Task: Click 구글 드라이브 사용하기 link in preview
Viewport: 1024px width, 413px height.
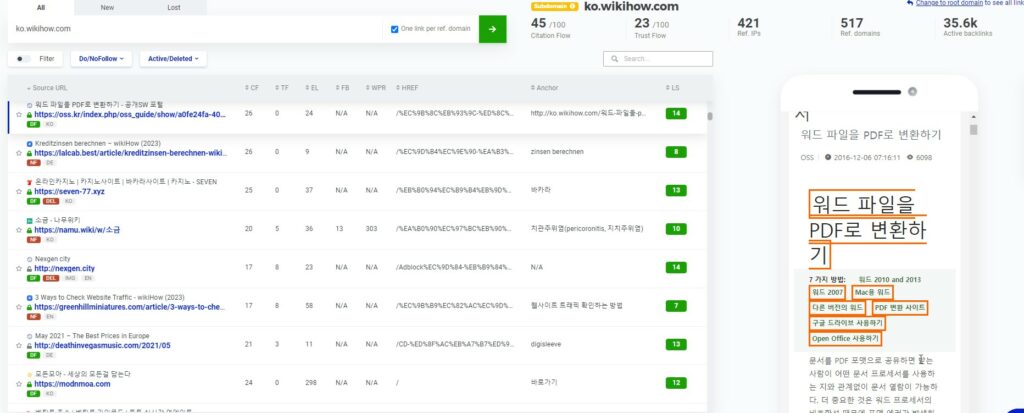Action: 847,323
